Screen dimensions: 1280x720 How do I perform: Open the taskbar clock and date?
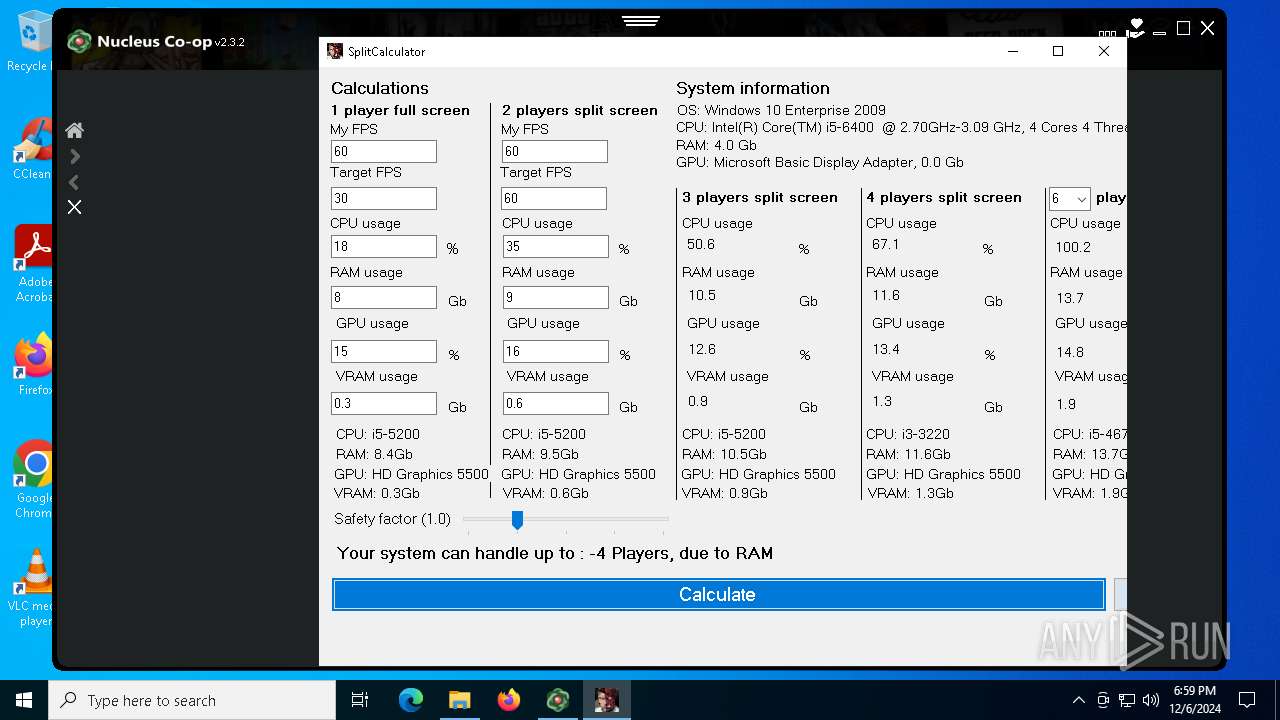1195,700
